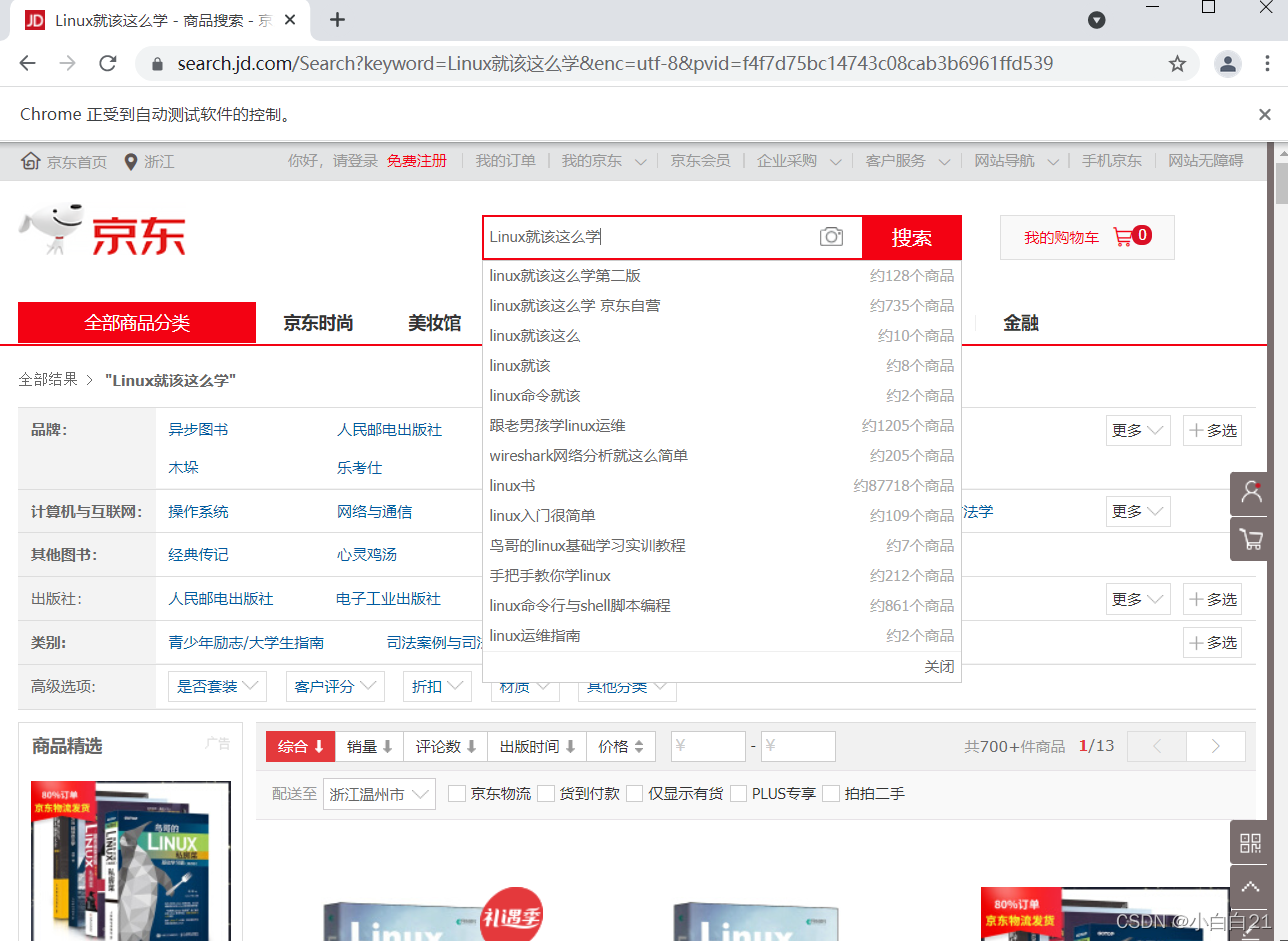Sort results by 销量
Image resolution: width=1288 pixels, height=941 pixels.
point(369,746)
